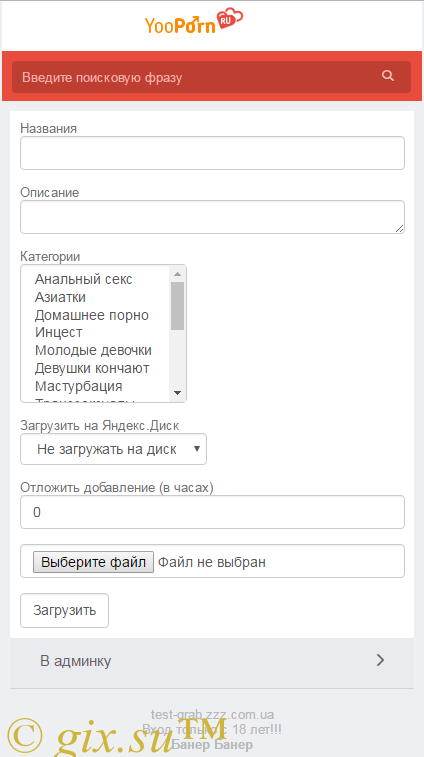Open the Не загружать на диск dropdown

click(113, 449)
